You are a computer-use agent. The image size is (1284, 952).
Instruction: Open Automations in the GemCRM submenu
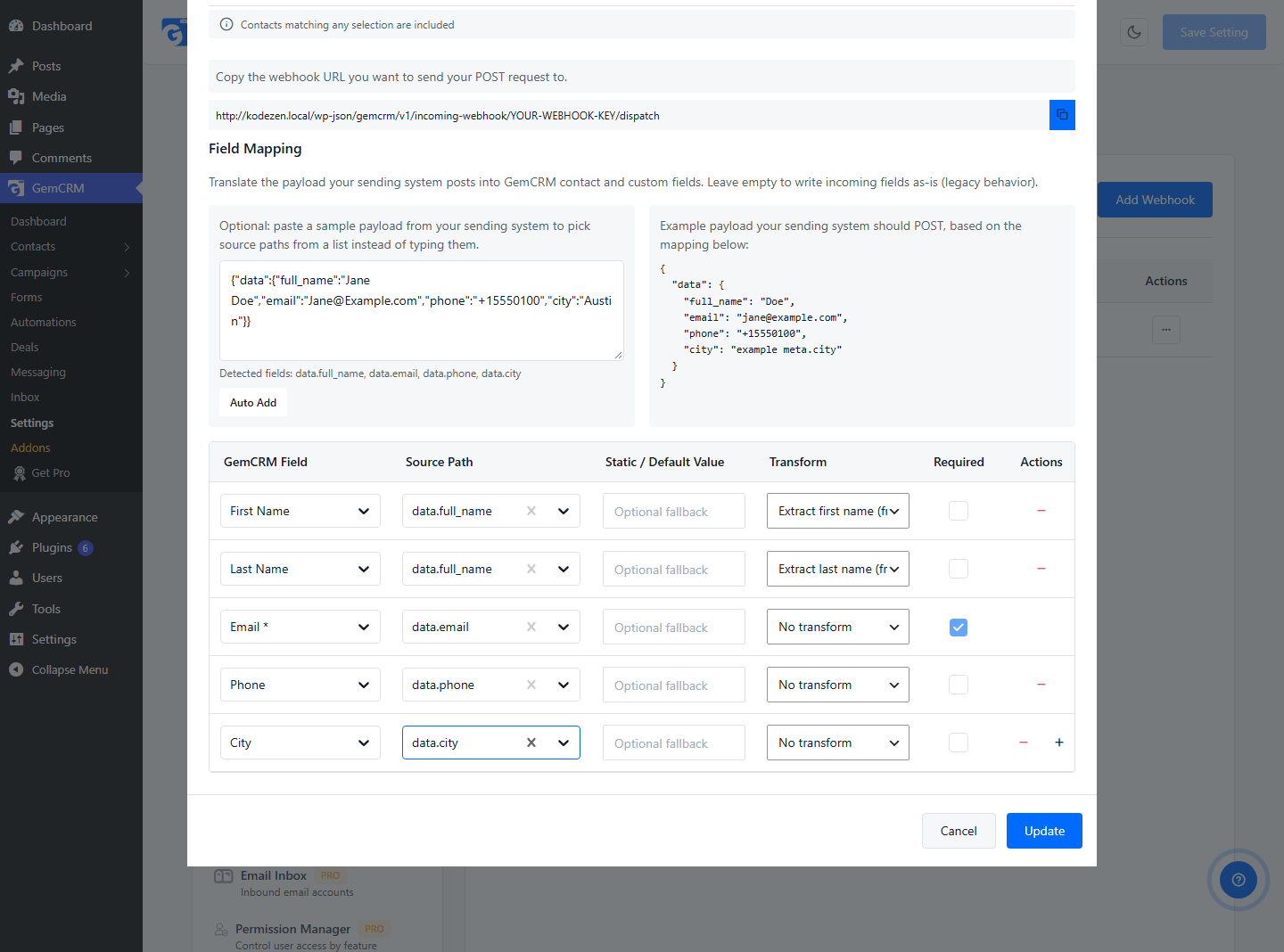click(x=44, y=322)
